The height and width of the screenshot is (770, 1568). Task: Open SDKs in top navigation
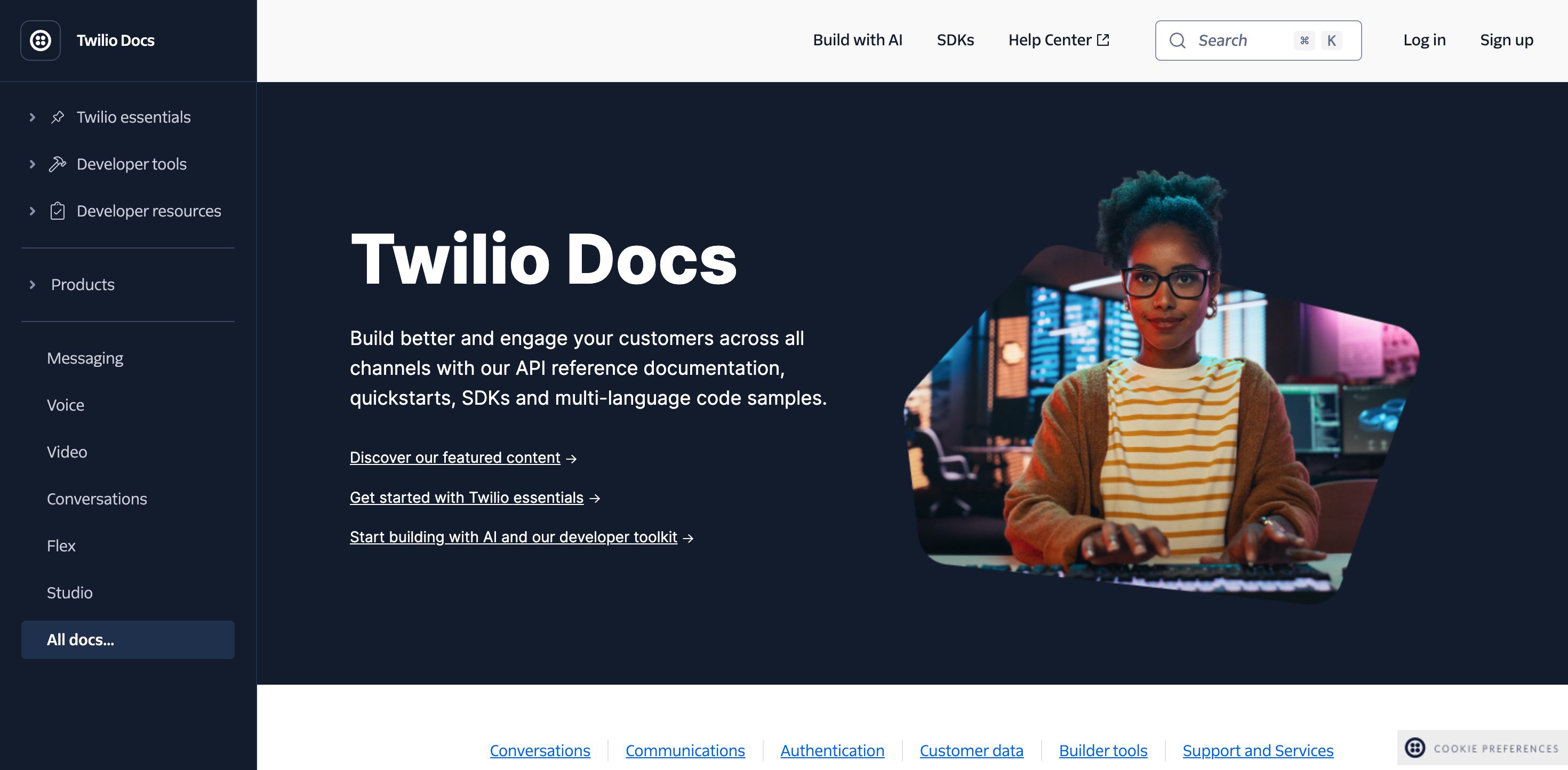pyautogui.click(x=955, y=40)
